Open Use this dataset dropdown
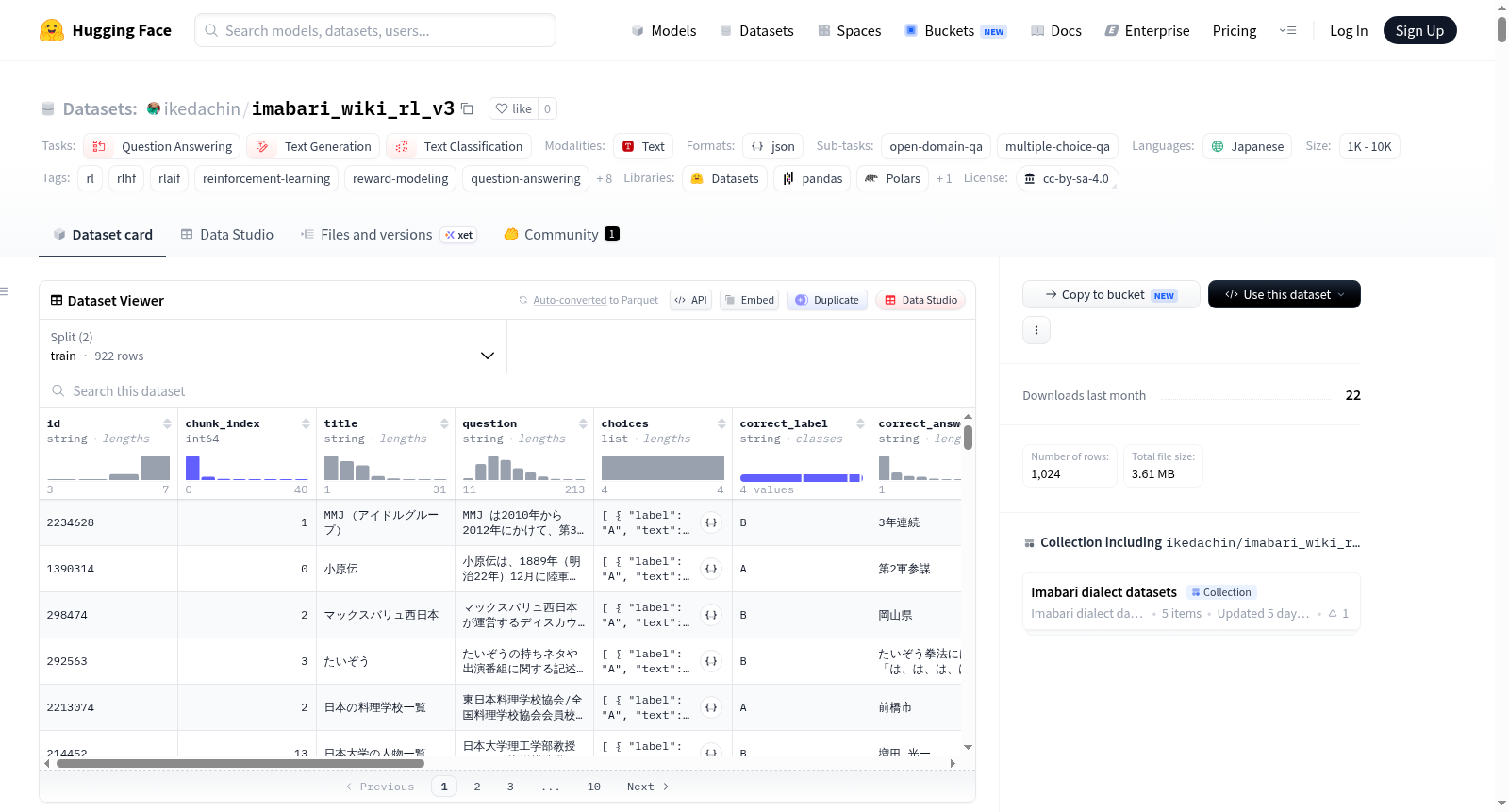 (x=1285, y=294)
